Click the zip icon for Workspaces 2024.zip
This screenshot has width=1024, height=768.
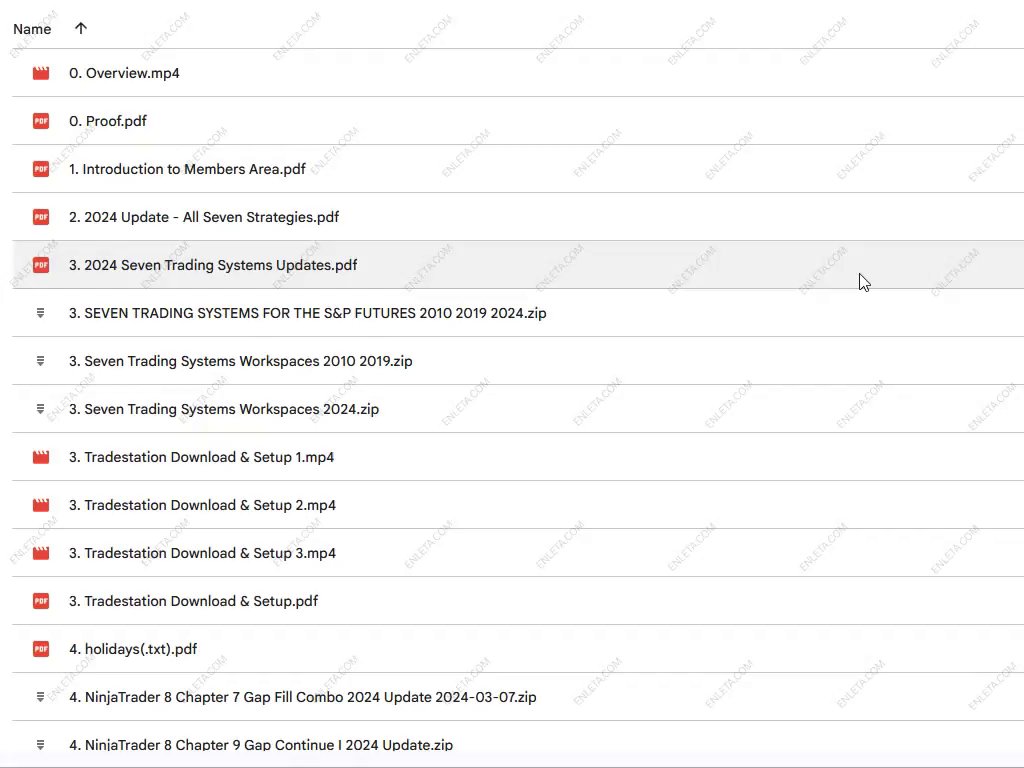click(41, 409)
